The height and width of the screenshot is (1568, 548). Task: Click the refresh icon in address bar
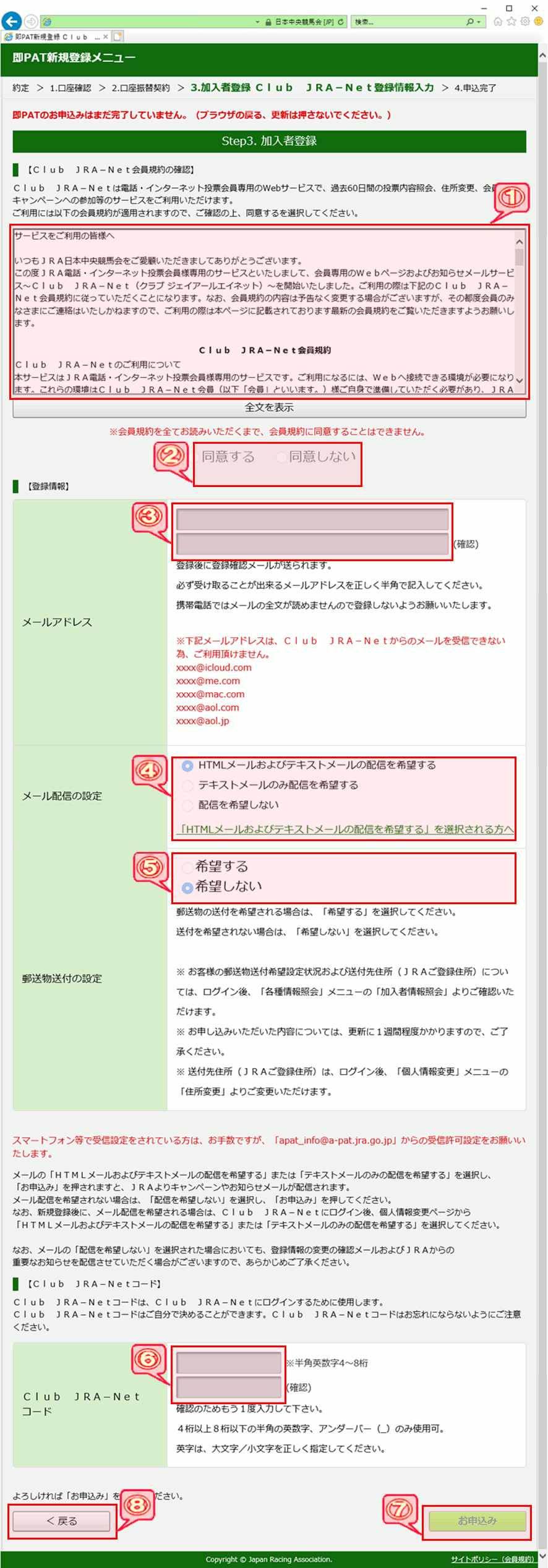341,22
